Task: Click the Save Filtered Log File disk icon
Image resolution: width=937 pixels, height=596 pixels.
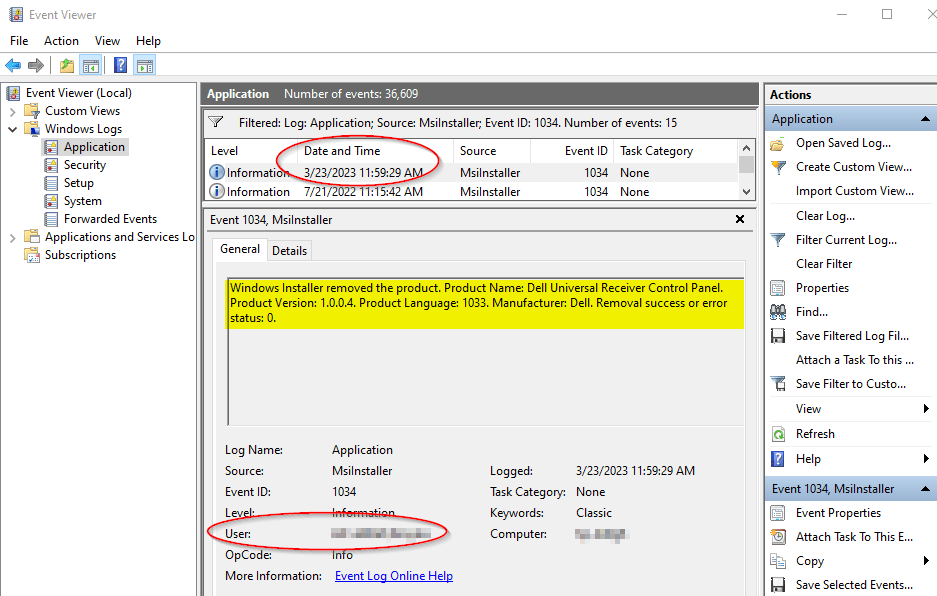Action: (x=778, y=336)
